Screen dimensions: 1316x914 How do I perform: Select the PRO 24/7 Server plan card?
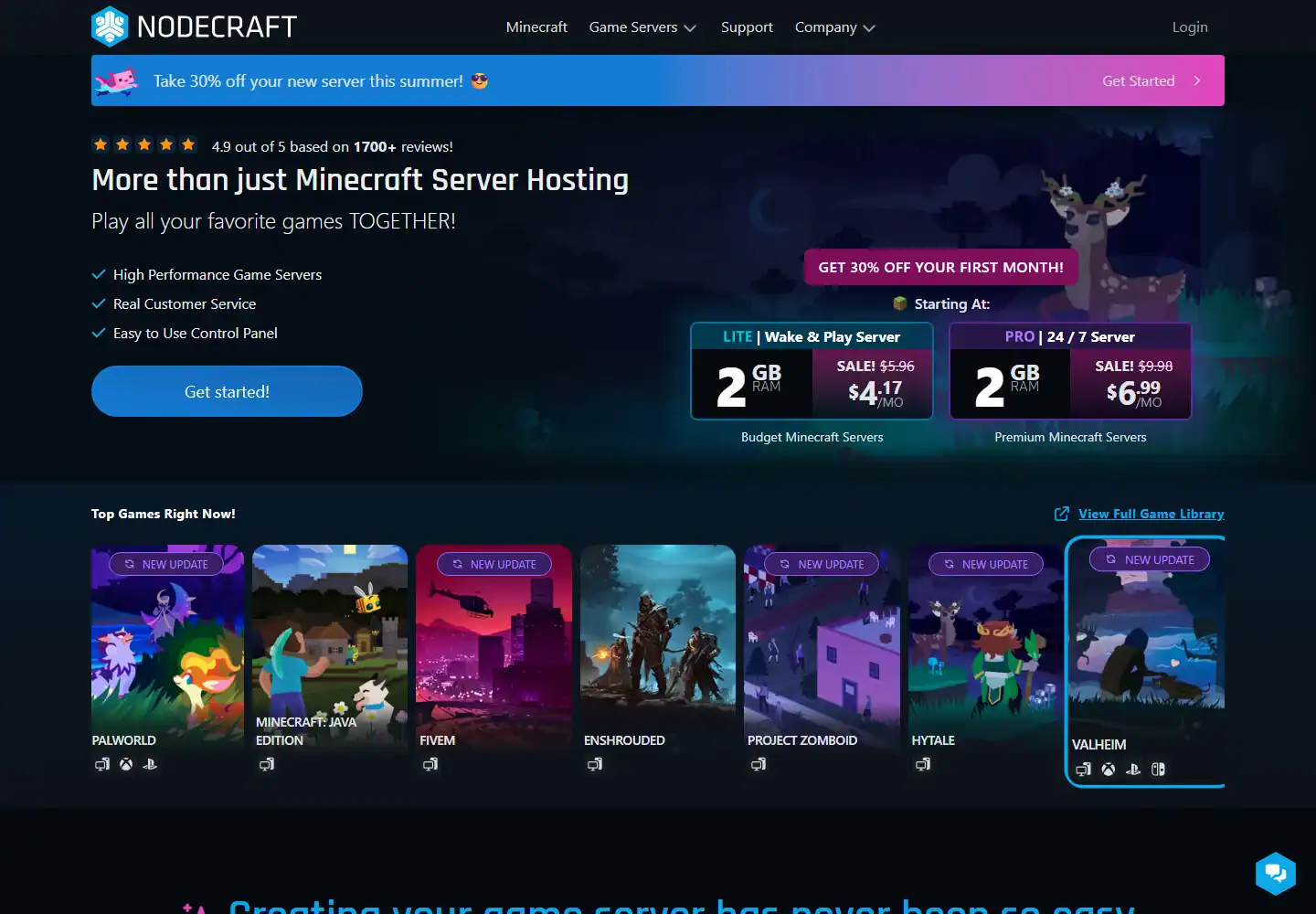[x=1070, y=371]
